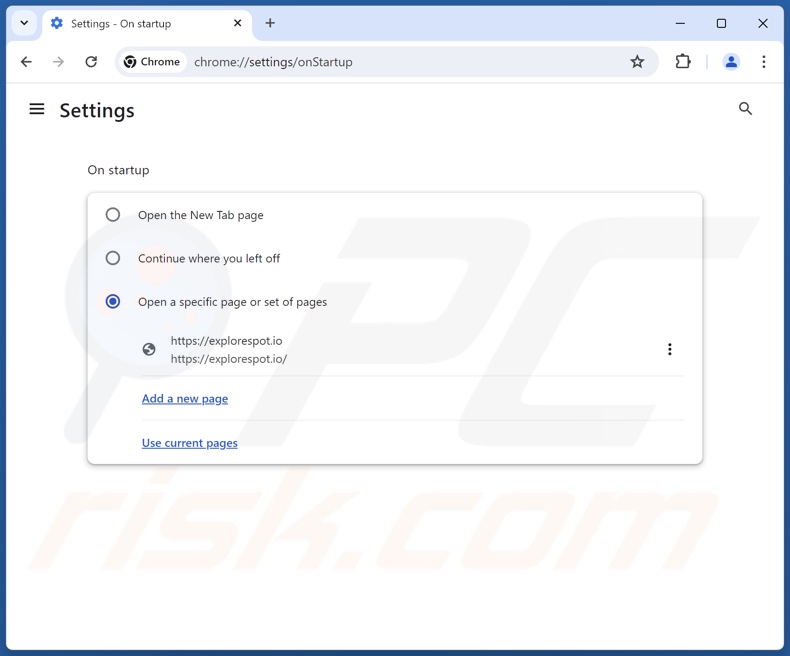The width and height of the screenshot is (790, 656).
Task: Click the On startup section heading
Action: (x=118, y=170)
